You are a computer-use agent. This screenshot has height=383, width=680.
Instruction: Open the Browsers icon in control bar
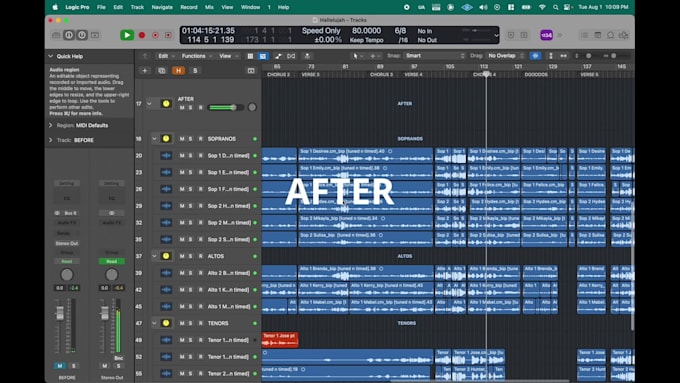[x=623, y=35]
